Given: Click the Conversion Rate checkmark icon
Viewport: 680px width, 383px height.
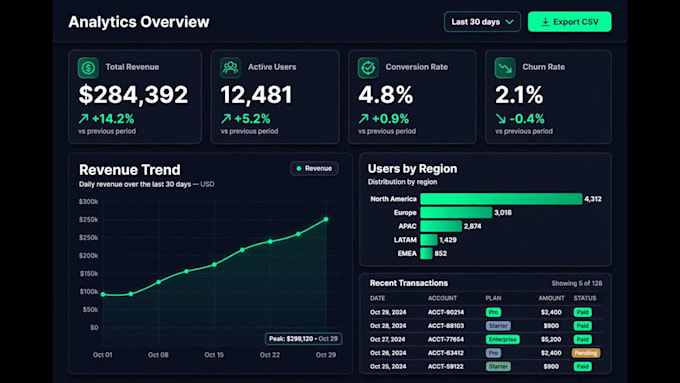Looking at the screenshot, I should [x=368, y=68].
